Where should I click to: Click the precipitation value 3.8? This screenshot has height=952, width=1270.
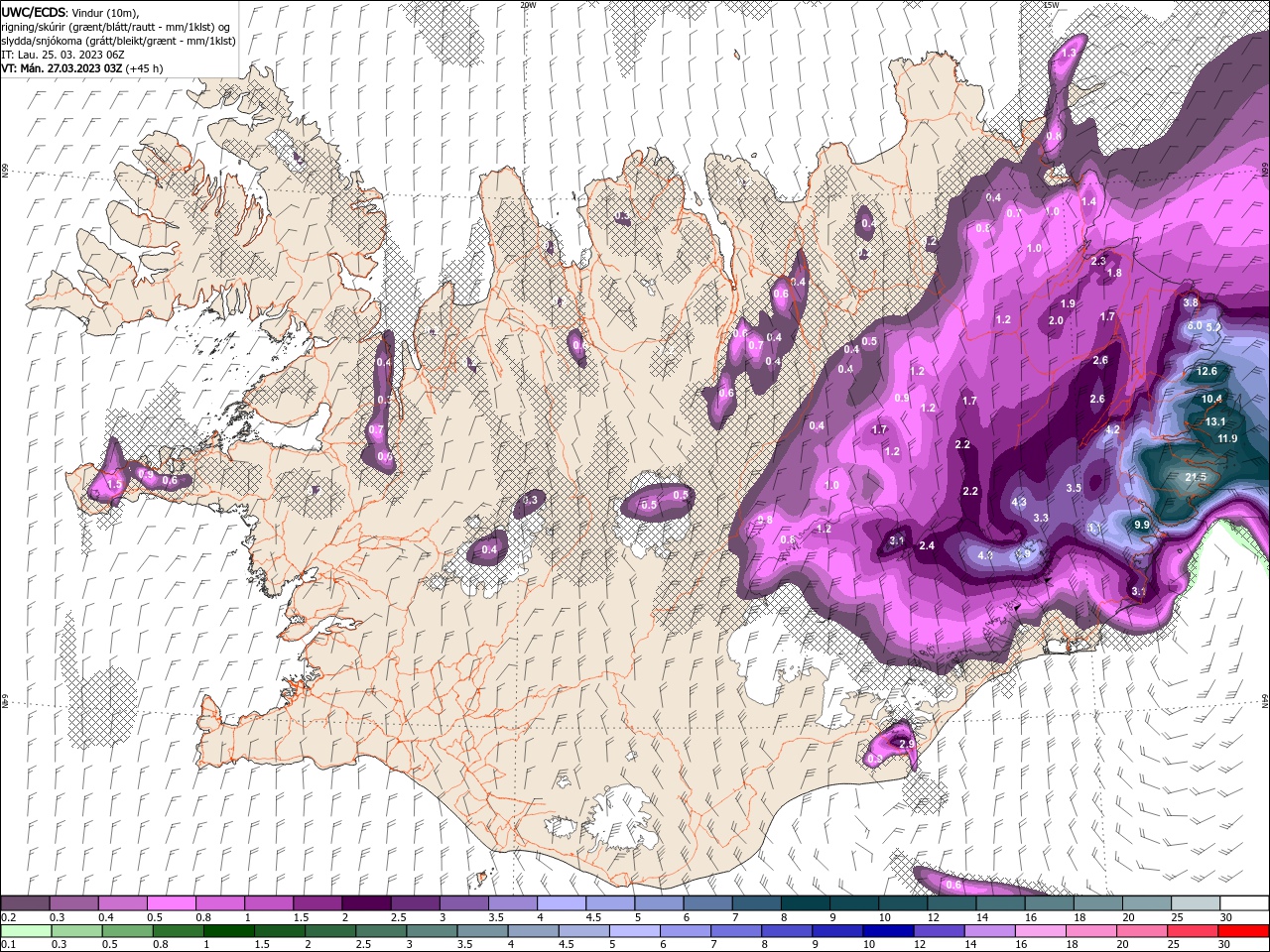(1191, 302)
